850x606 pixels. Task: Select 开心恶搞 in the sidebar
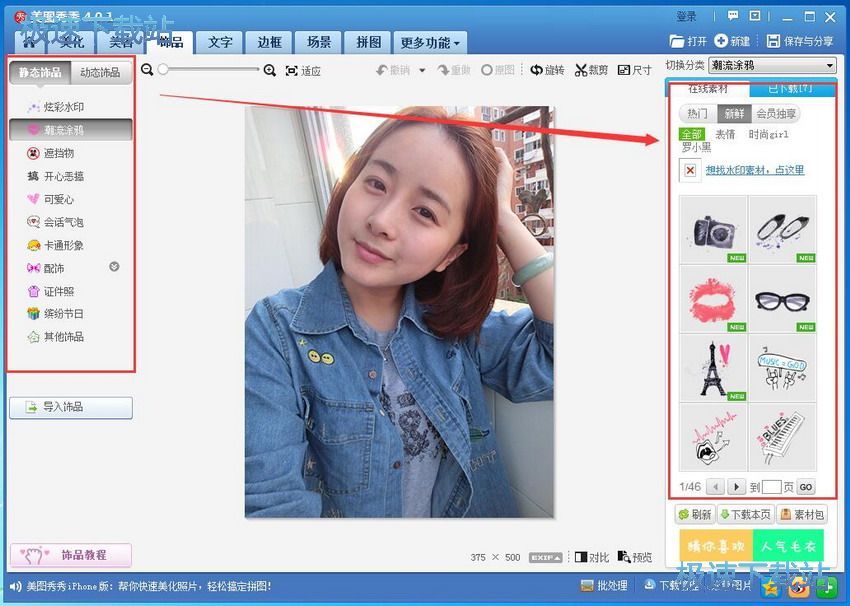coord(63,176)
